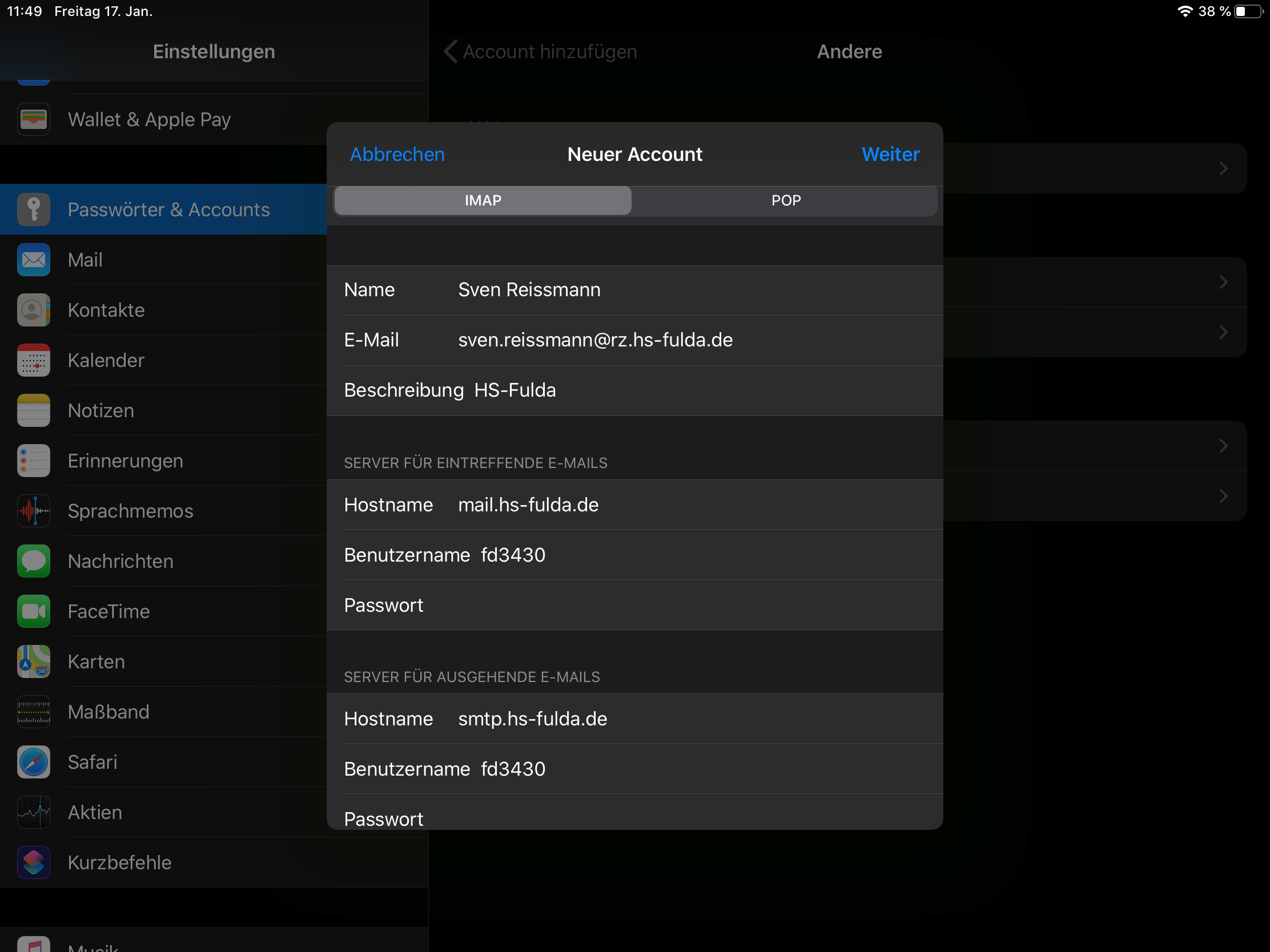Select Passwörter & Accounts menu item
This screenshot has height=952, width=1270.
point(168,209)
